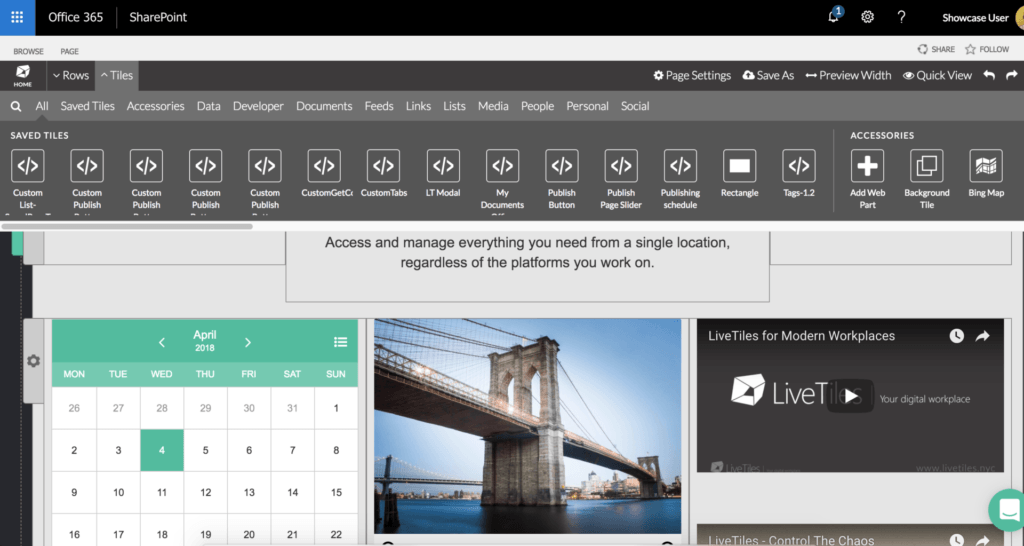The height and width of the screenshot is (546, 1024).
Task: Select April 12 in the calendar
Action: tap(206, 492)
